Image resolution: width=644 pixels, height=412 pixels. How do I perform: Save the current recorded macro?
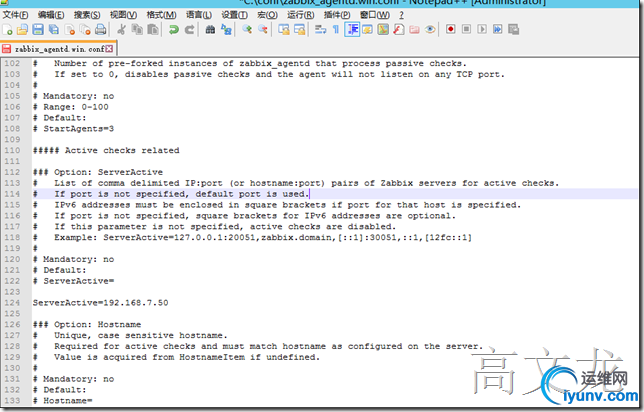point(513,29)
